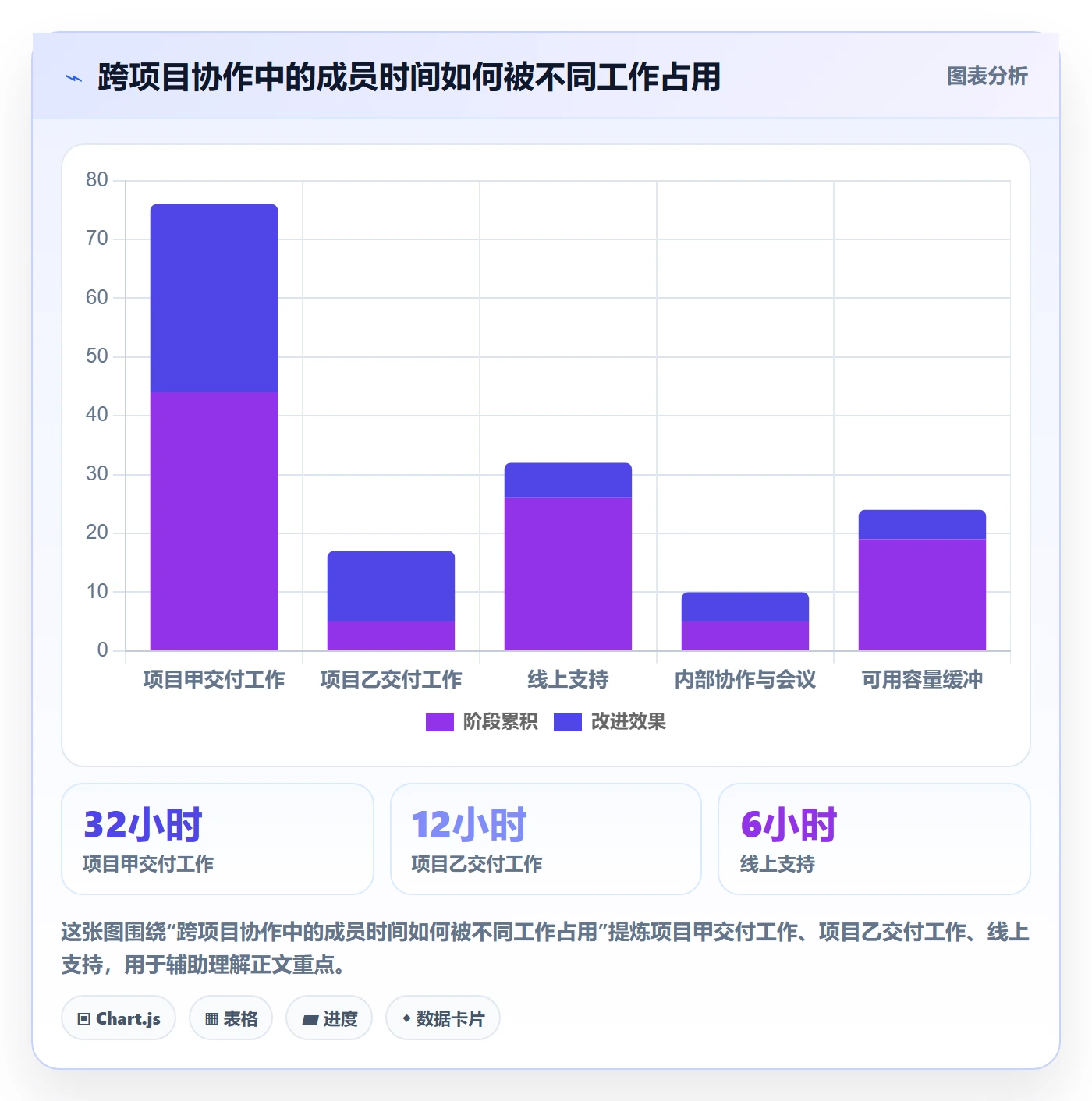
Task: Click the square icon in the Chart.js tag
Action: click(84, 1018)
